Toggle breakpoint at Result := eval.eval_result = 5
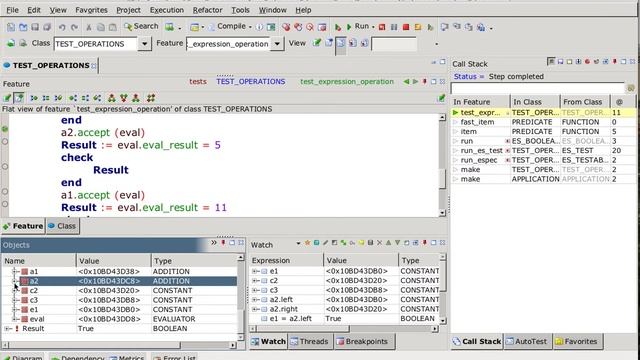Image resolution: width=640 pixels, height=360 pixels. tap(5, 142)
